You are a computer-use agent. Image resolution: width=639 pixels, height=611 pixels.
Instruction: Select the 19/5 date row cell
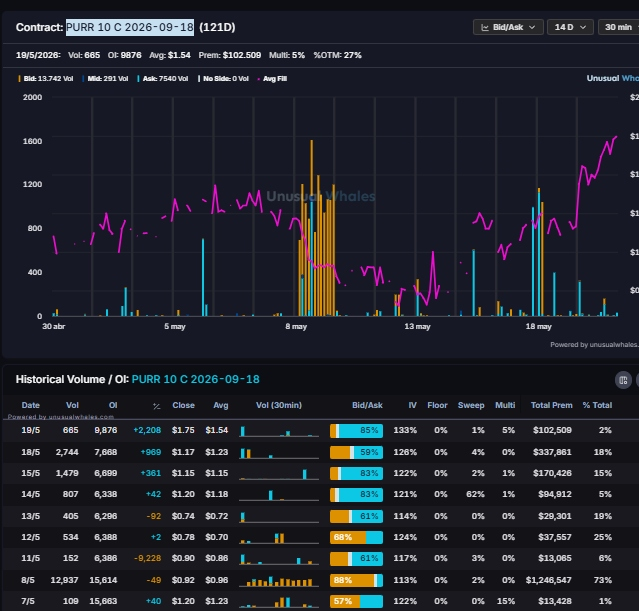tap(31, 430)
